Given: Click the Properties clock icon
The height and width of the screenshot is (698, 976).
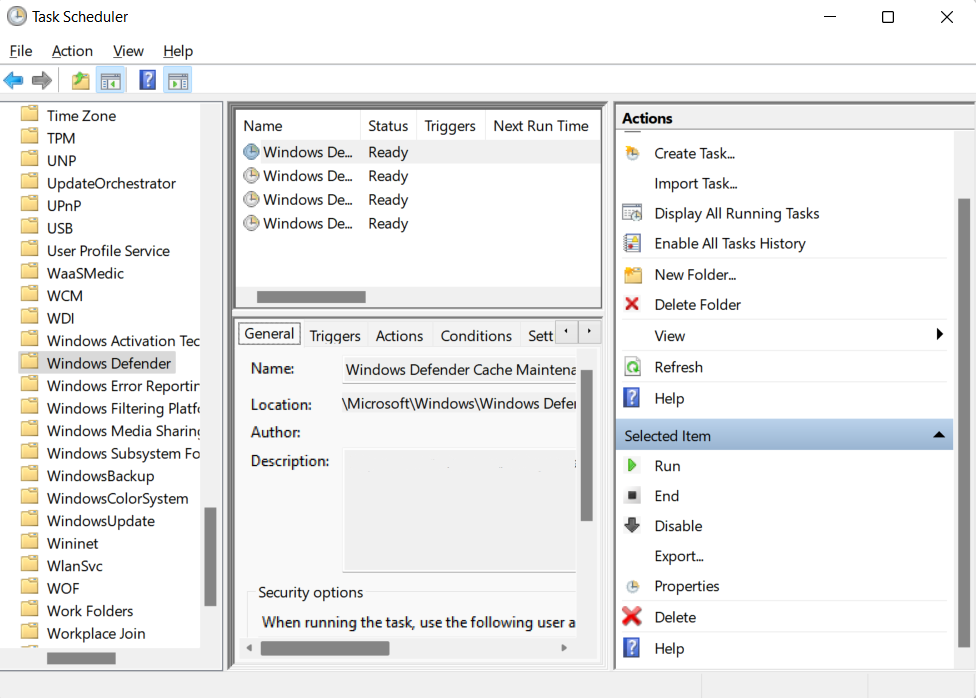Looking at the screenshot, I should [632, 586].
